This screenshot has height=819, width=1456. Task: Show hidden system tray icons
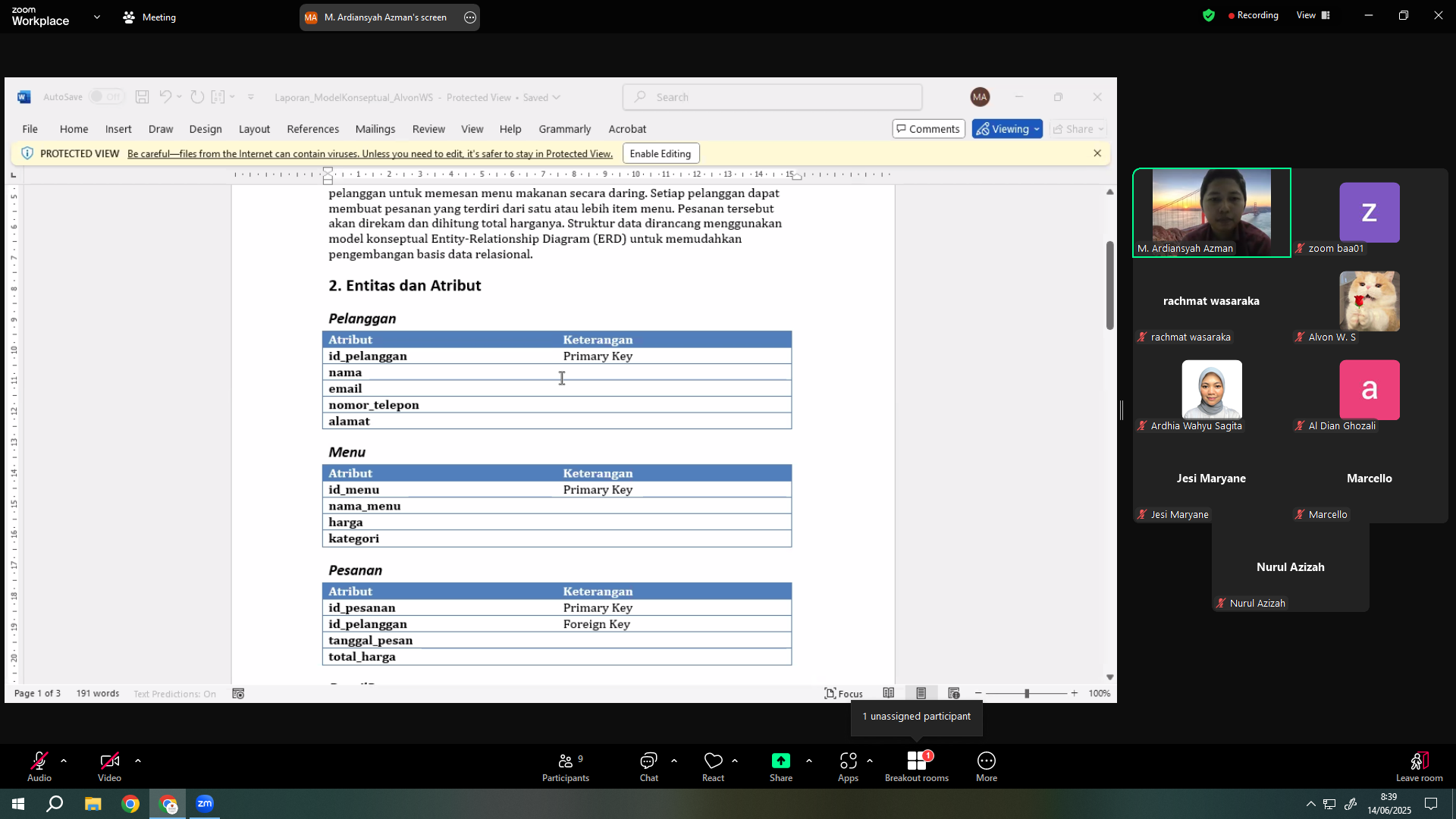click(1310, 805)
